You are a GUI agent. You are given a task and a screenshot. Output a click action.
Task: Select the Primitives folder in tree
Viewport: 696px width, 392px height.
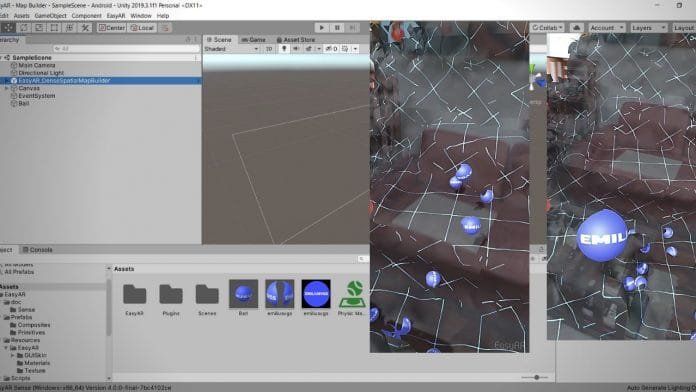(31, 333)
